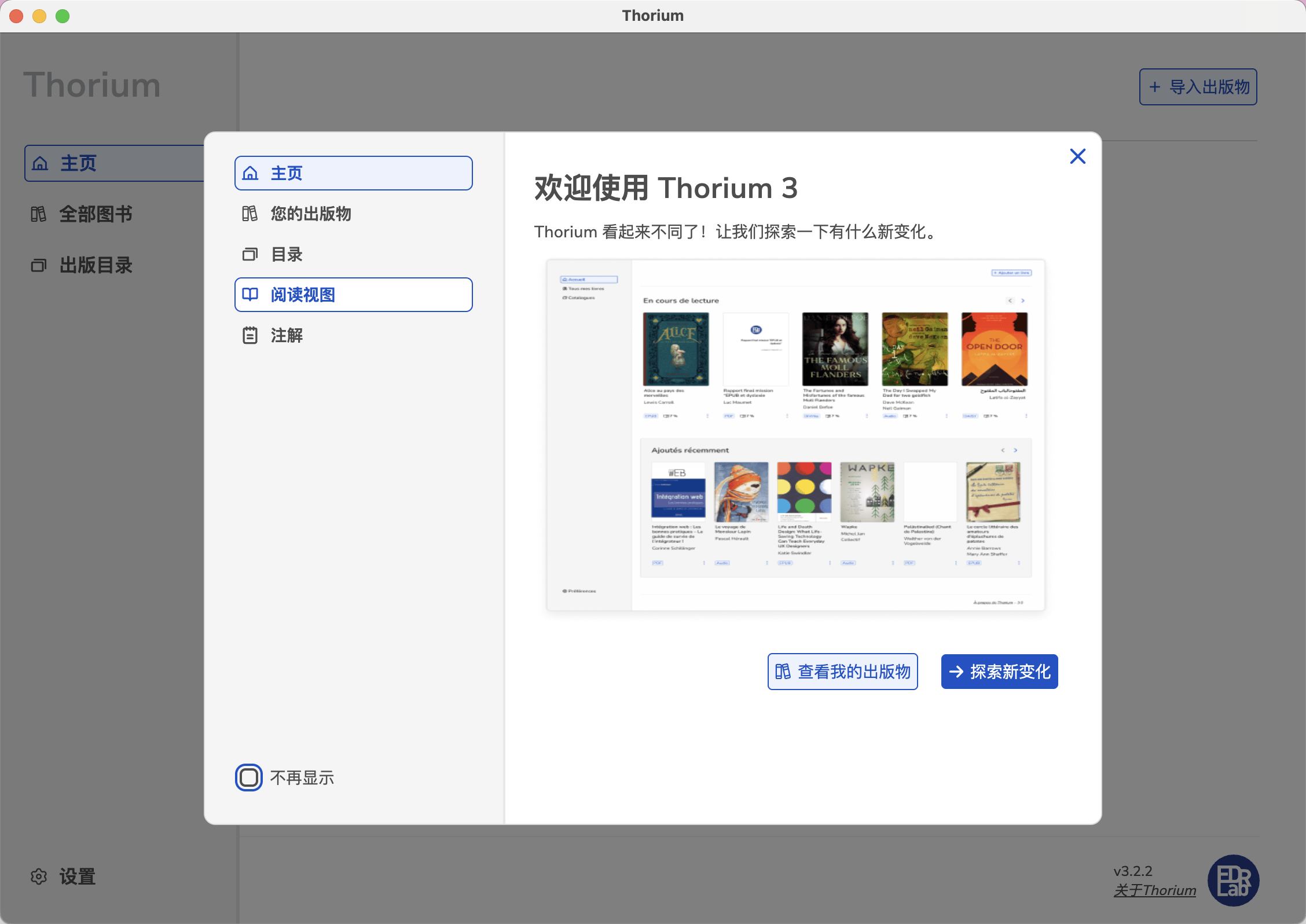Click the macOS green fullscreen button
This screenshot has height=924, width=1306.
[63, 16]
